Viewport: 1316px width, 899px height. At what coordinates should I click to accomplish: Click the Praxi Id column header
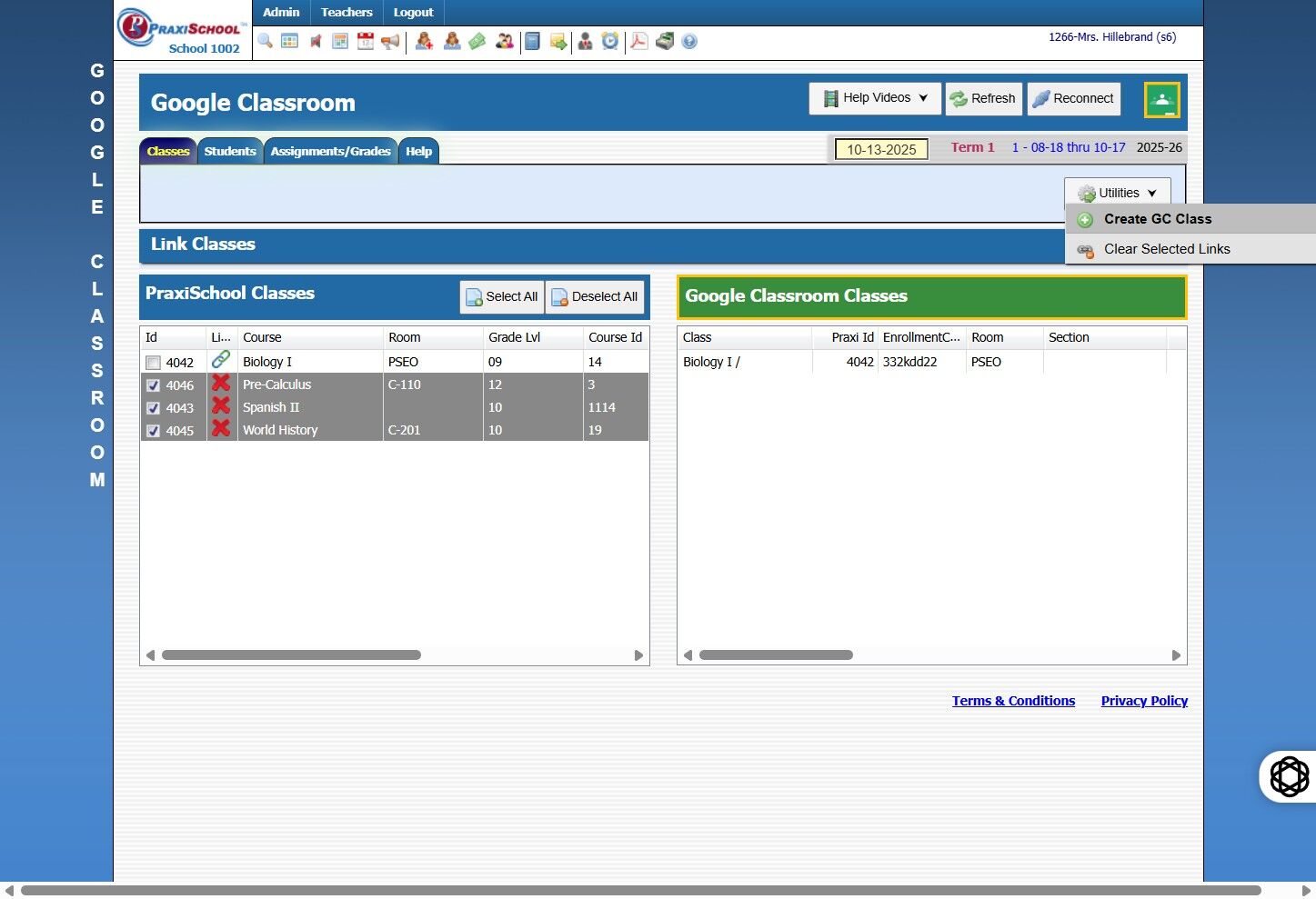(845, 337)
